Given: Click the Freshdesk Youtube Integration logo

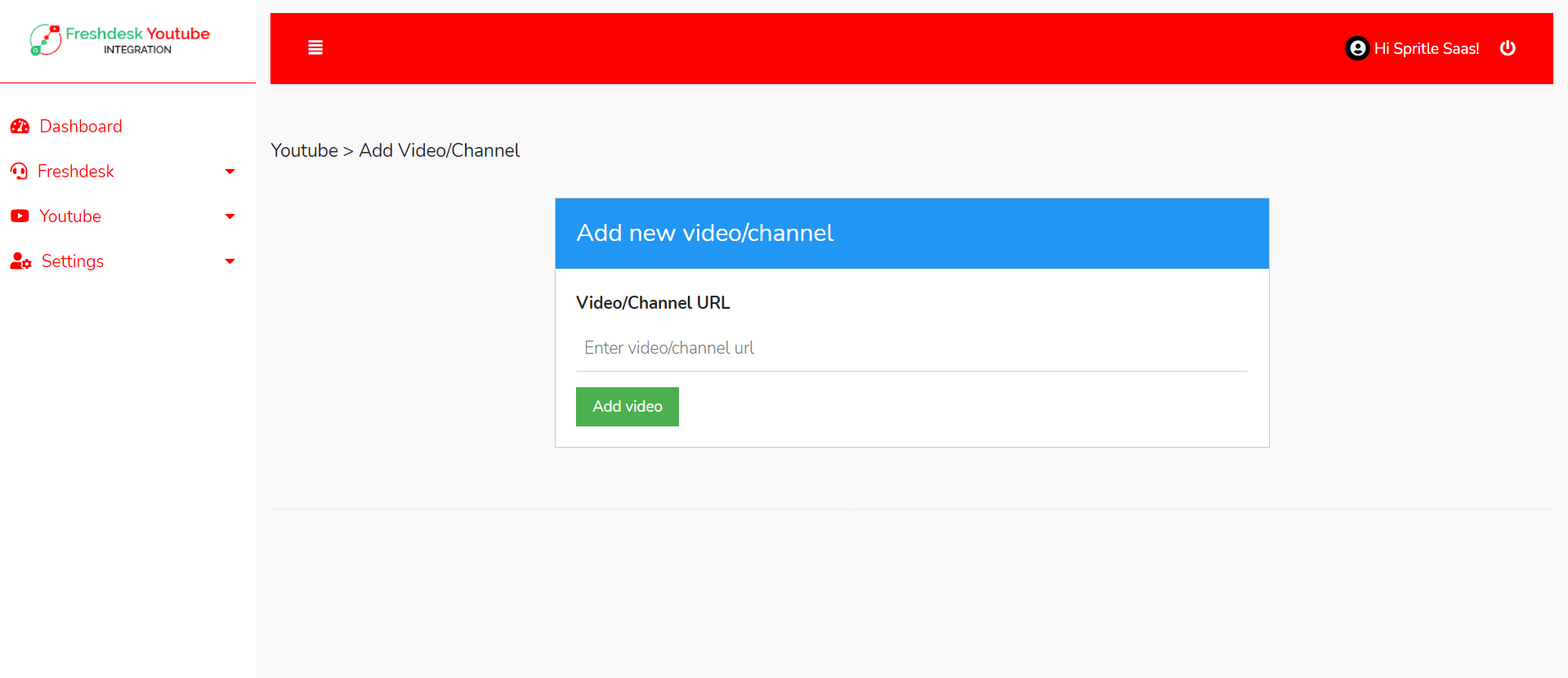Looking at the screenshot, I should [x=120, y=40].
